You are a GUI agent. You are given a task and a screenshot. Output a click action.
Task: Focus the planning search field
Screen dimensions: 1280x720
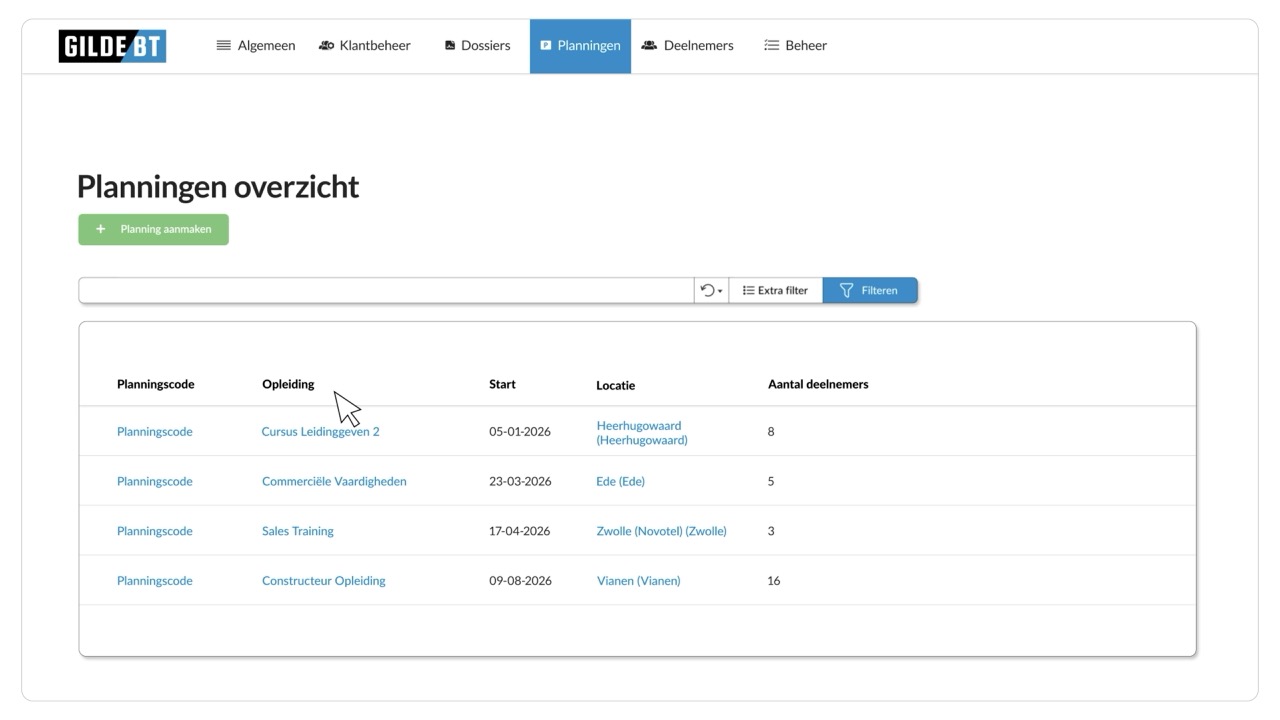[x=386, y=290]
